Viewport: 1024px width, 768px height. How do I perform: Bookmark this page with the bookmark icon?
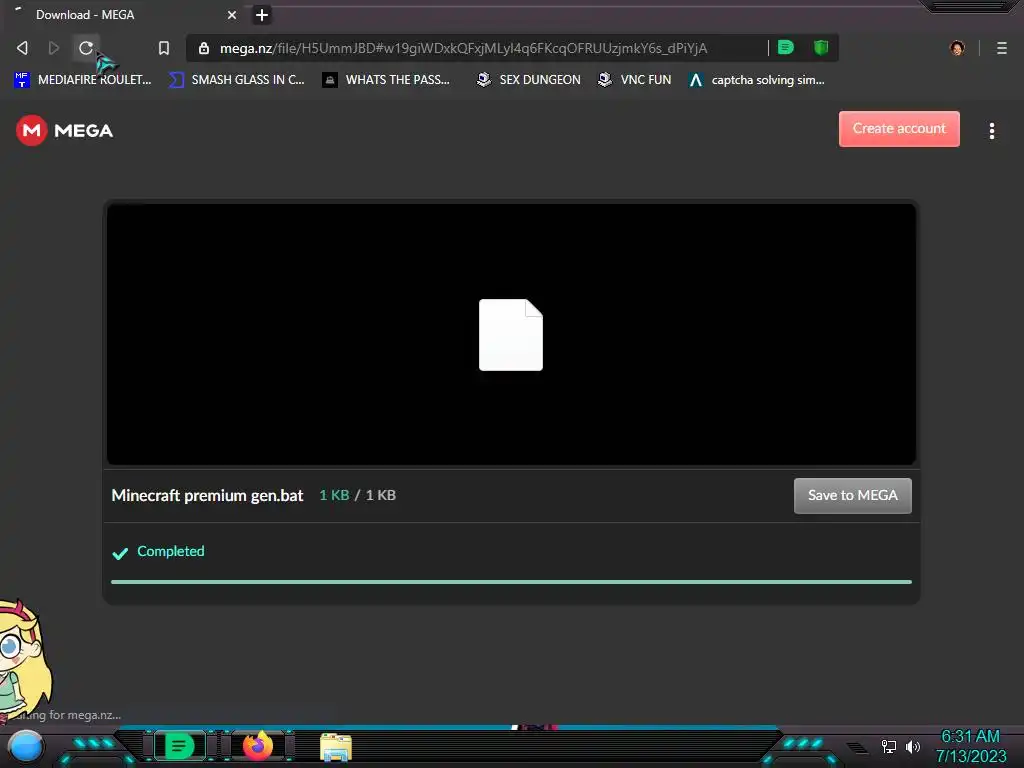(x=164, y=48)
